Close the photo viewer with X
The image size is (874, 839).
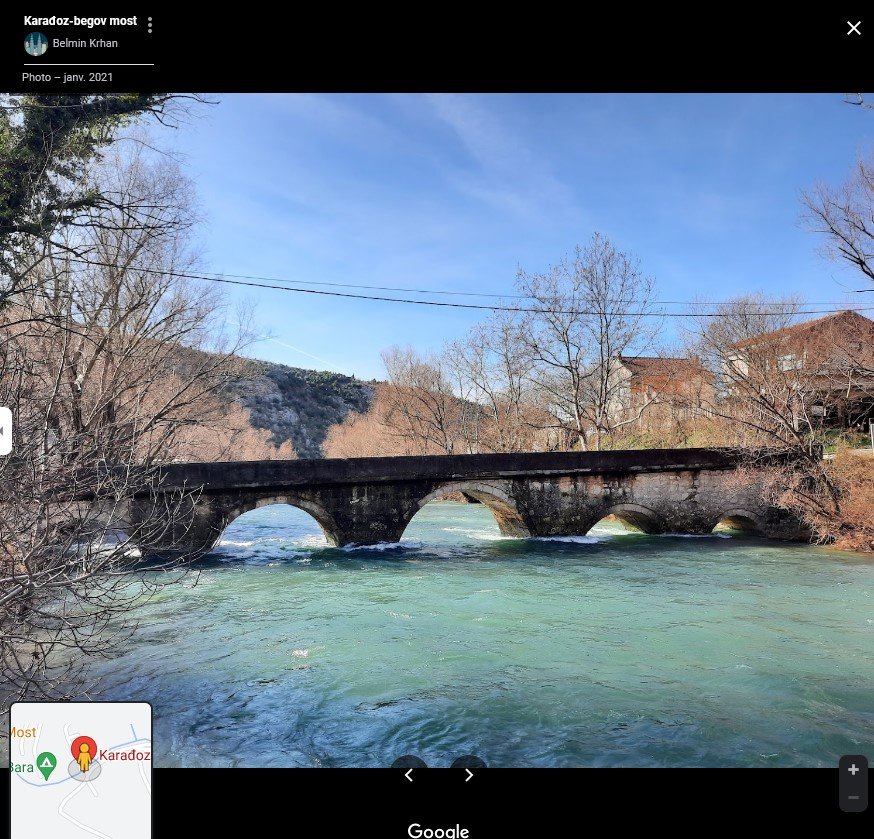[853, 28]
